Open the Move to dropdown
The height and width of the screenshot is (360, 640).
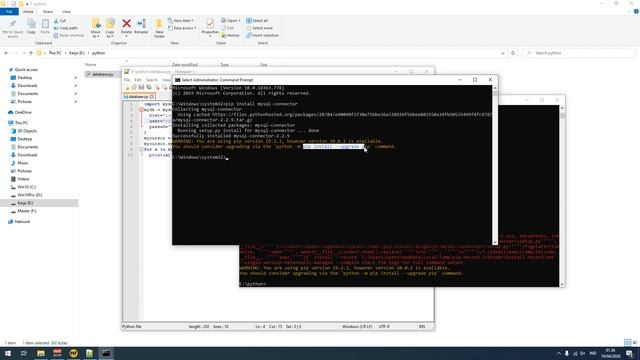click(x=96, y=28)
